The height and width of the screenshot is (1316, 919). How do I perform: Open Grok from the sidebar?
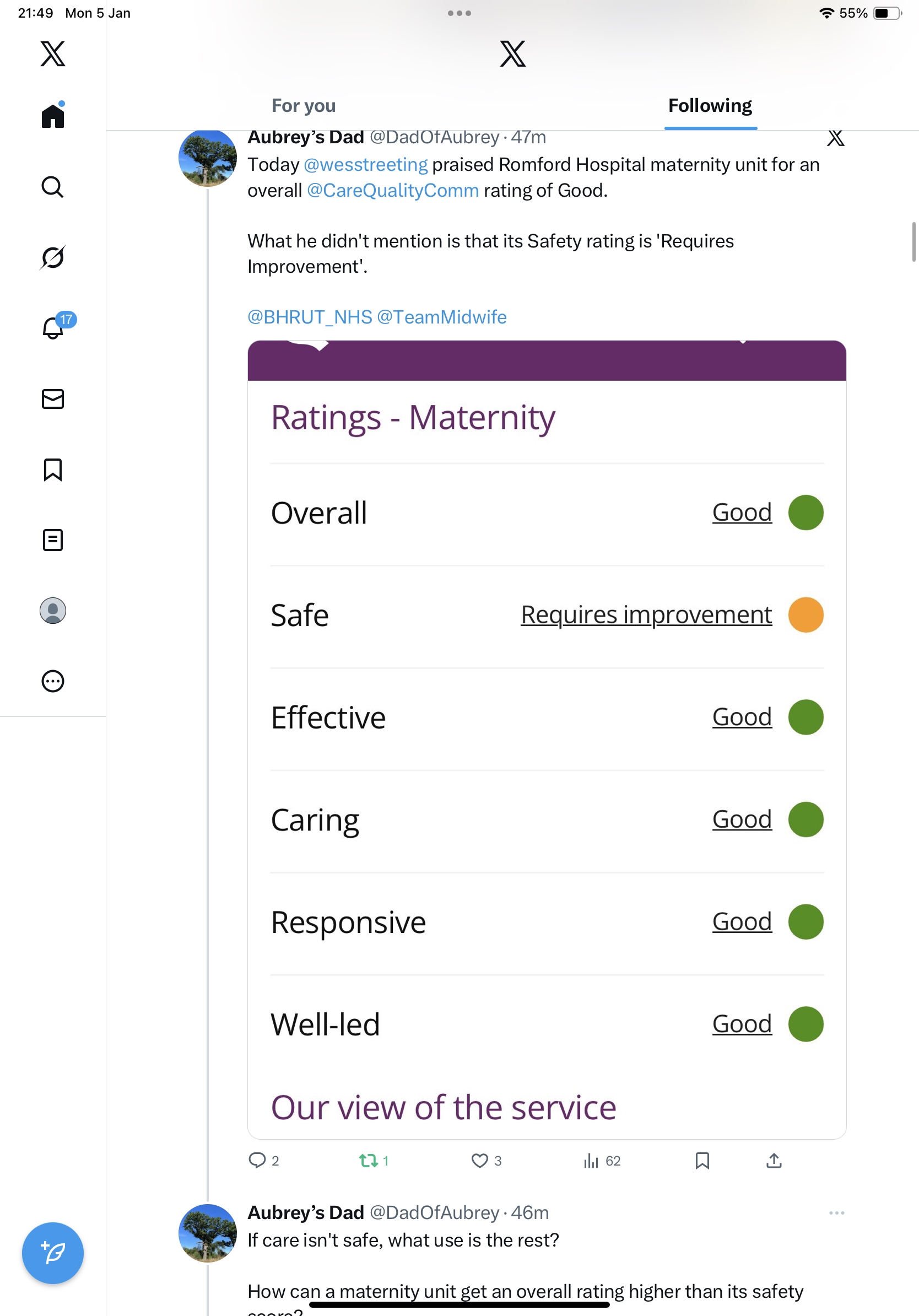click(x=53, y=257)
